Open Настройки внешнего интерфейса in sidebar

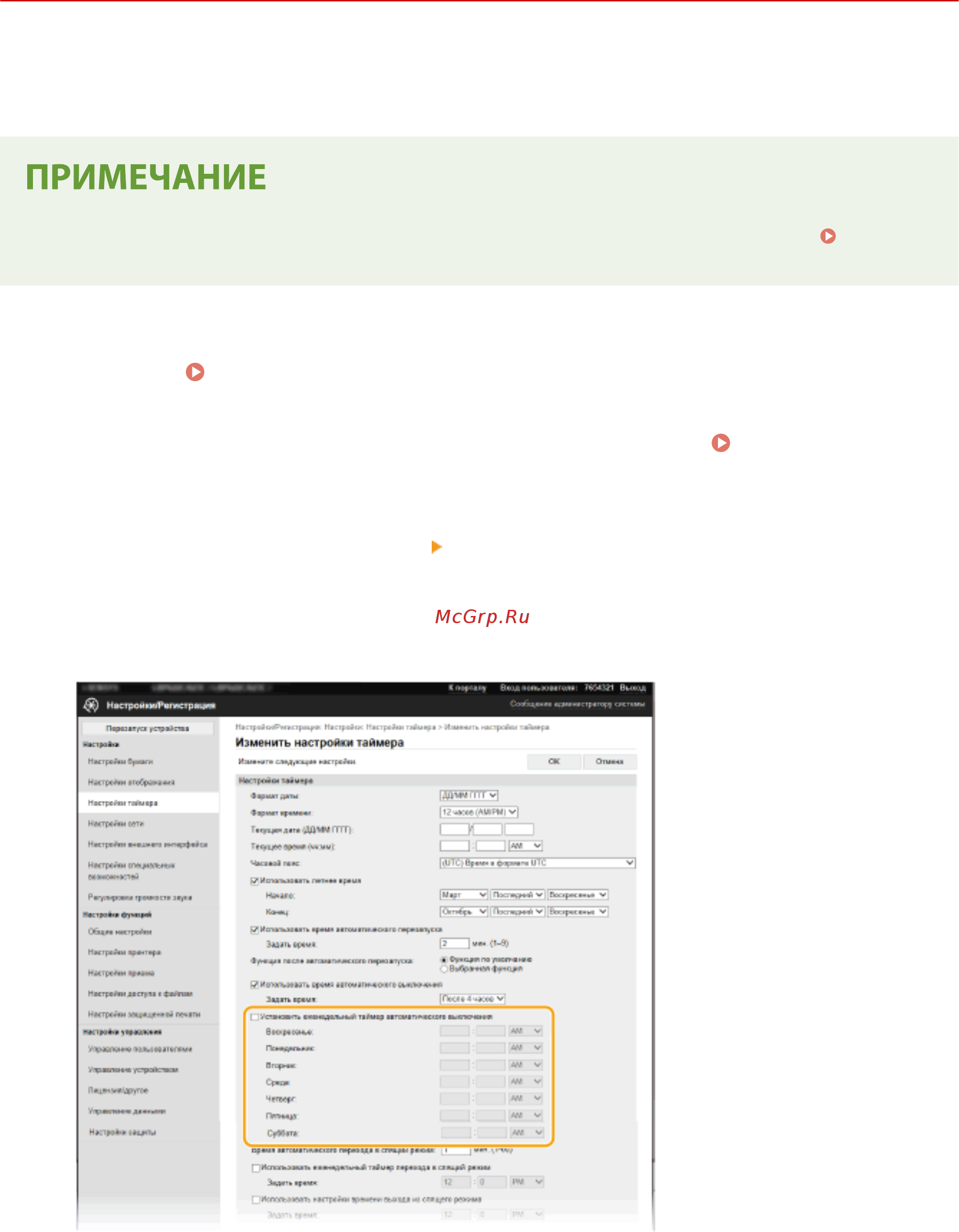click(147, 844)
